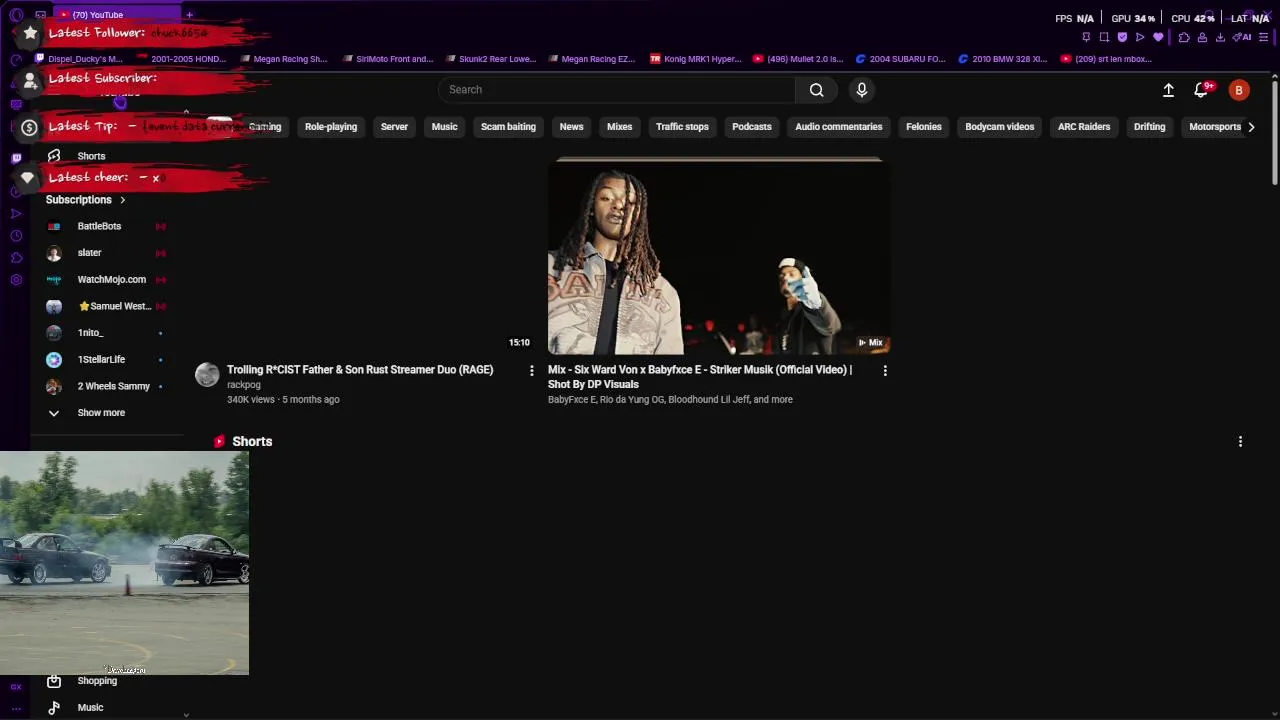Image resolution: width=1280 pixels, height=720 pixels.
Task: Select the Music category chip
Action: click(x=444, y=127)
